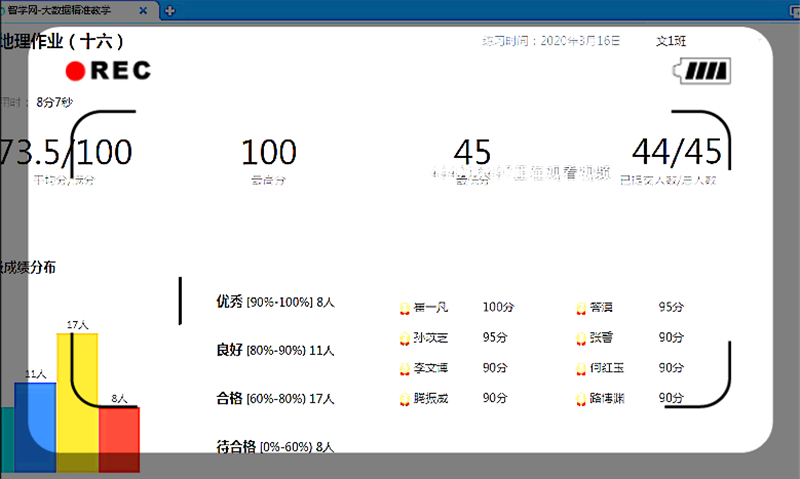
Task: Click the medal icon beside 李文博
Action: click(x=403, y=368)
